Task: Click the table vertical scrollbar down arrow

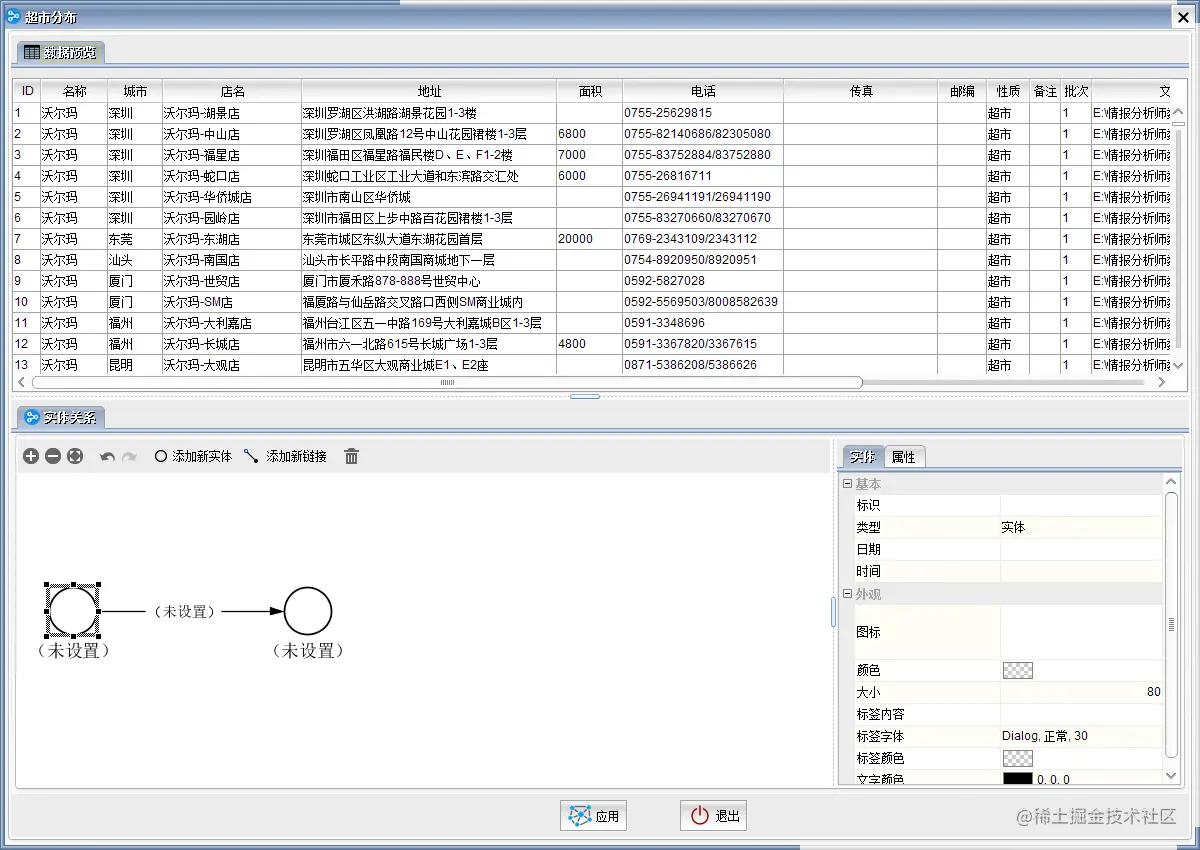Action: 1177,366
